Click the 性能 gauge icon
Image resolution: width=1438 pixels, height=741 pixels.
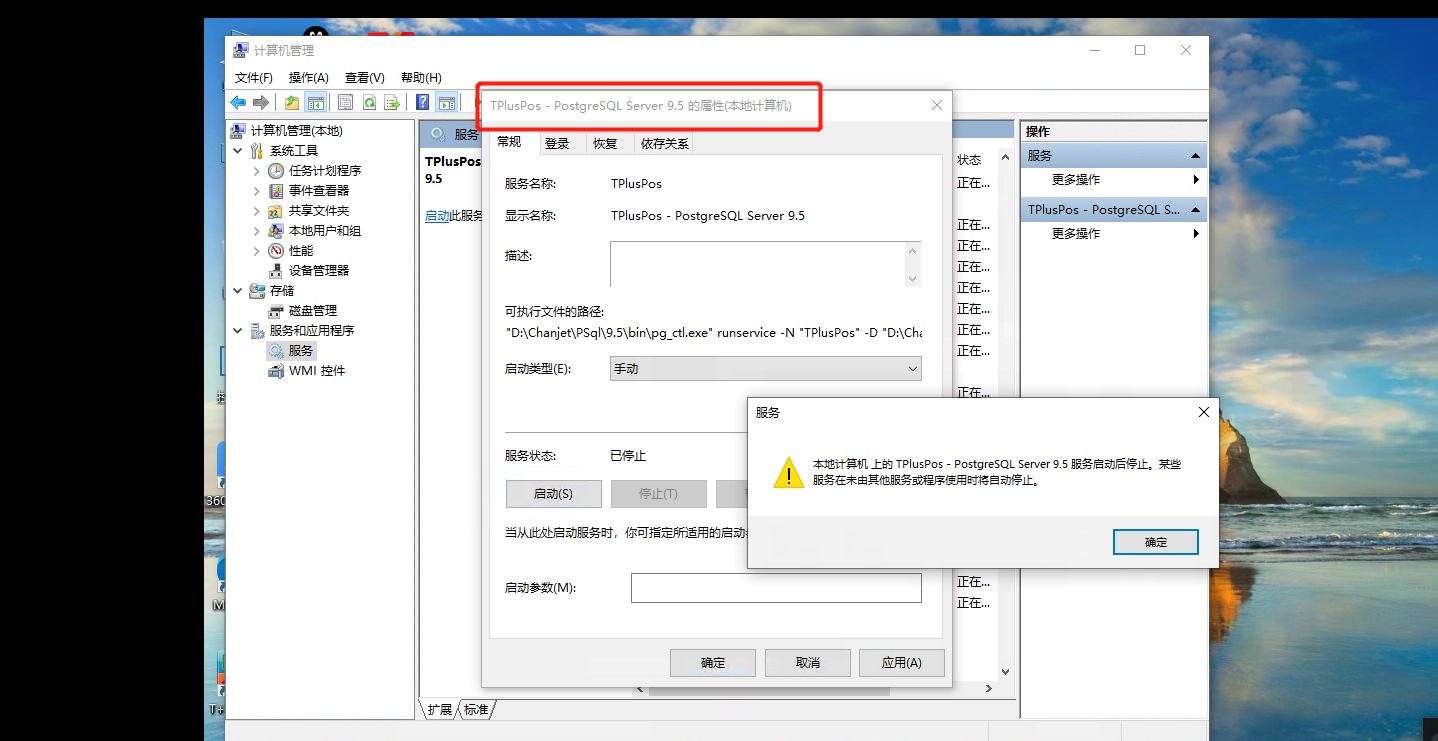tap(276, 251)
